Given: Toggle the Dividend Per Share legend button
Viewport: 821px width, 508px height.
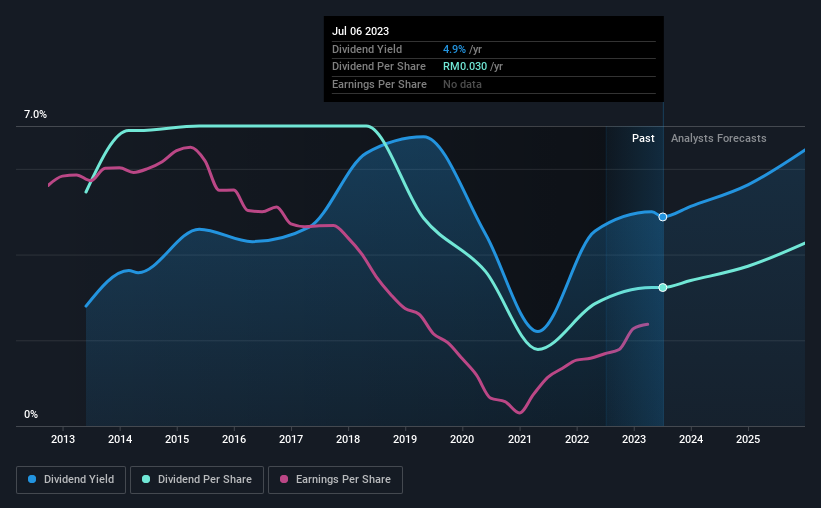Looking at the screenshot, I should 197,480.
